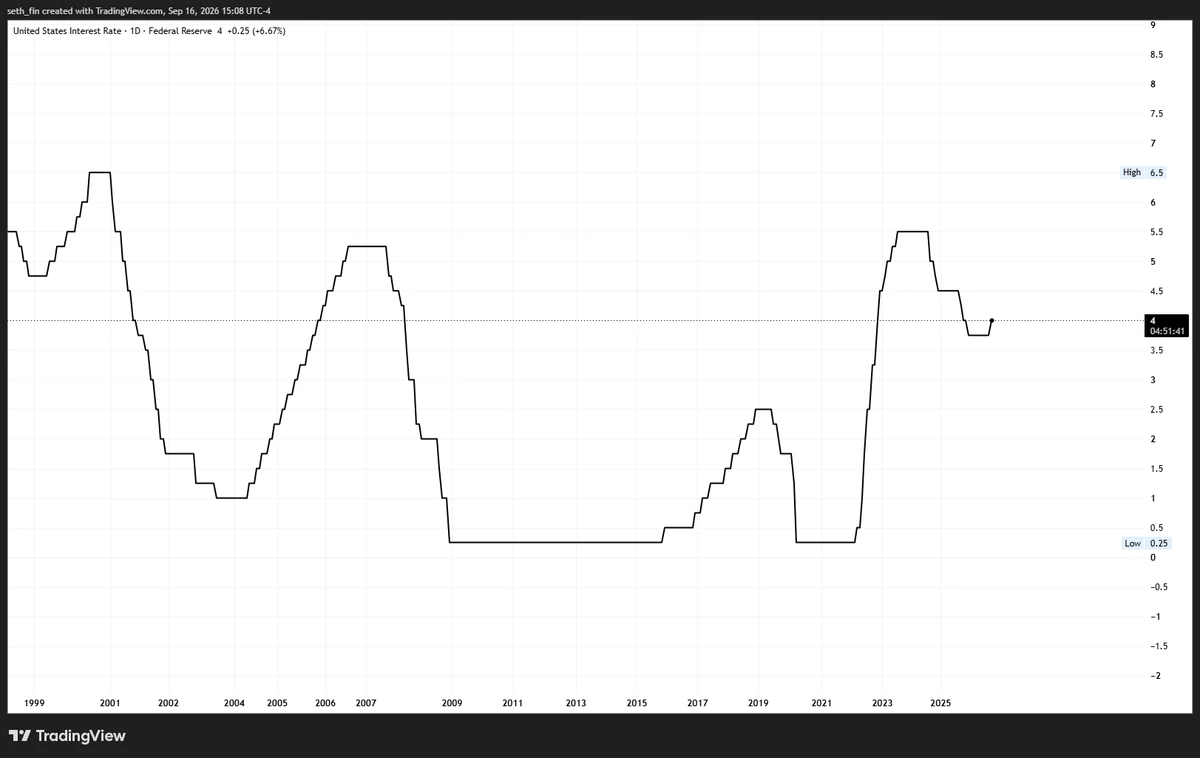Click the −0.5 tick on the price axis
Screen dimensions: 1200x758
point(1158,587)
